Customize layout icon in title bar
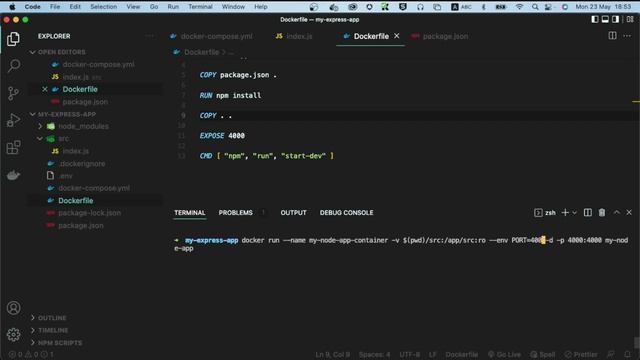Viewport: 640px width, 360px height. point(630,19)
